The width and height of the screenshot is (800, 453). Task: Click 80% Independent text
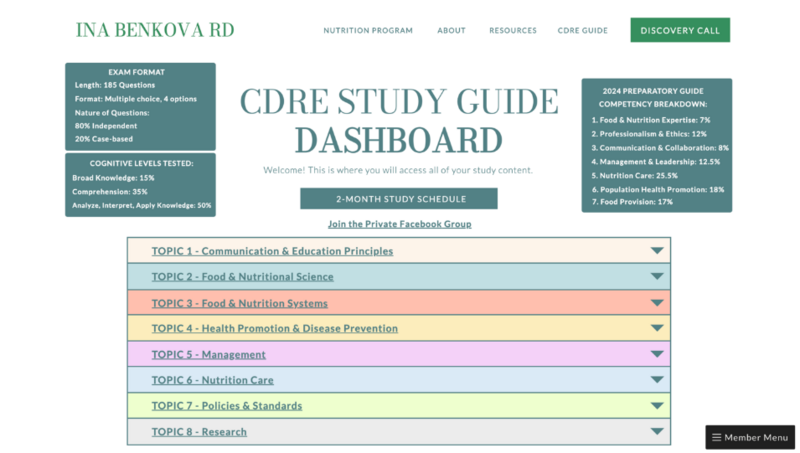(106, 125)
